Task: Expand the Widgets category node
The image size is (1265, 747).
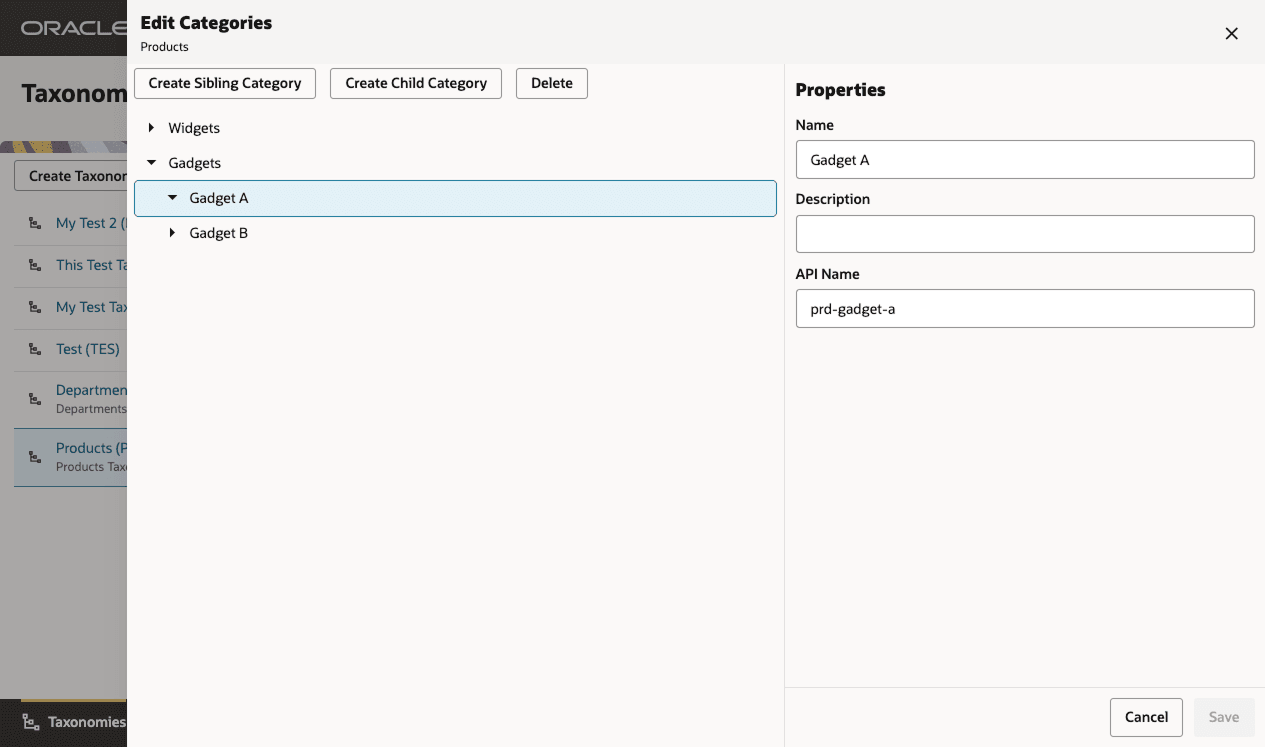Action: tap(151, 128)
